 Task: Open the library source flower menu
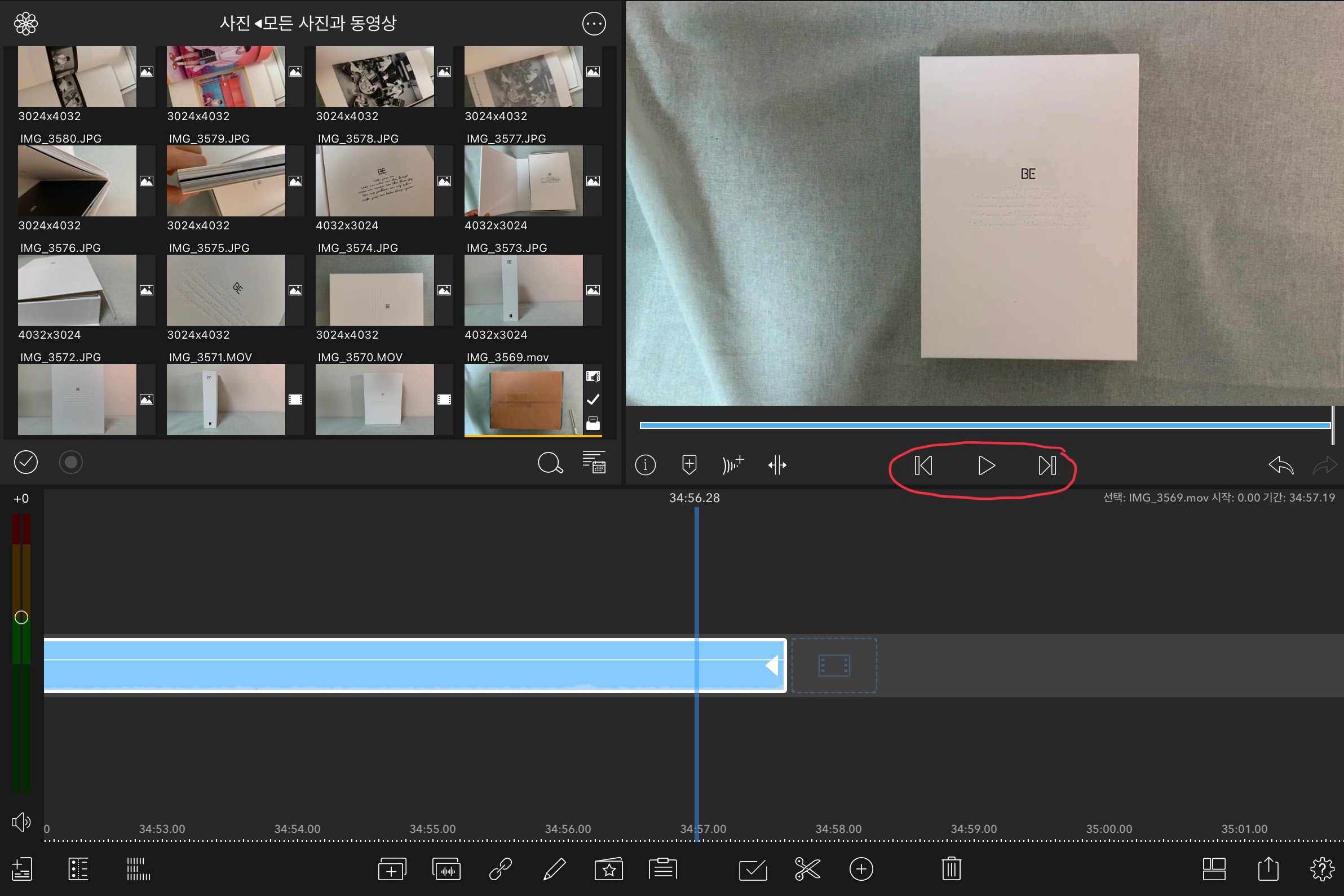click(26, 24)
